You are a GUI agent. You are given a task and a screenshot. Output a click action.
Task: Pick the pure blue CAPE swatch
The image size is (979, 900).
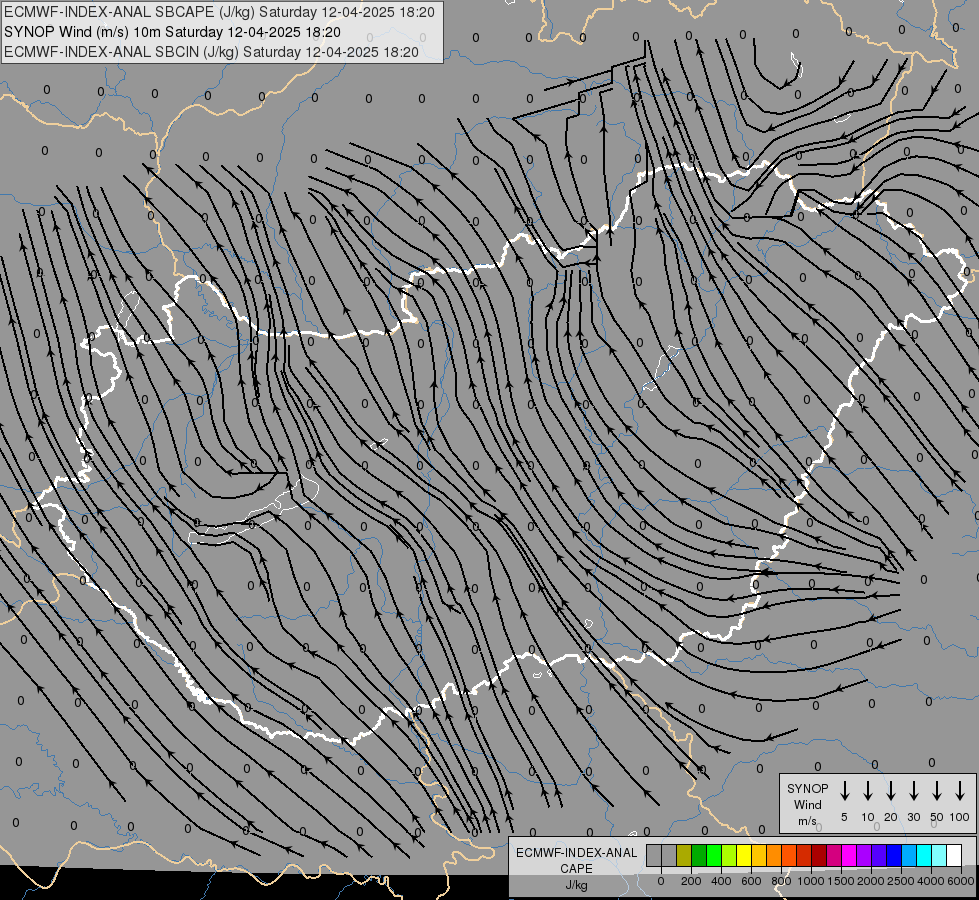click(x=894, y=855)
